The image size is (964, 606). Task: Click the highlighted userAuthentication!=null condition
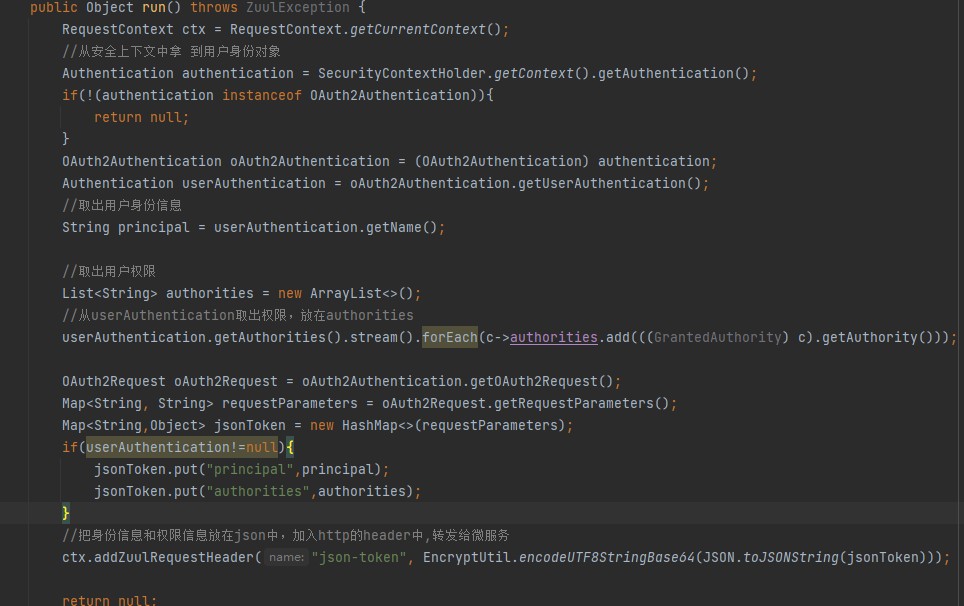(182, 447)
